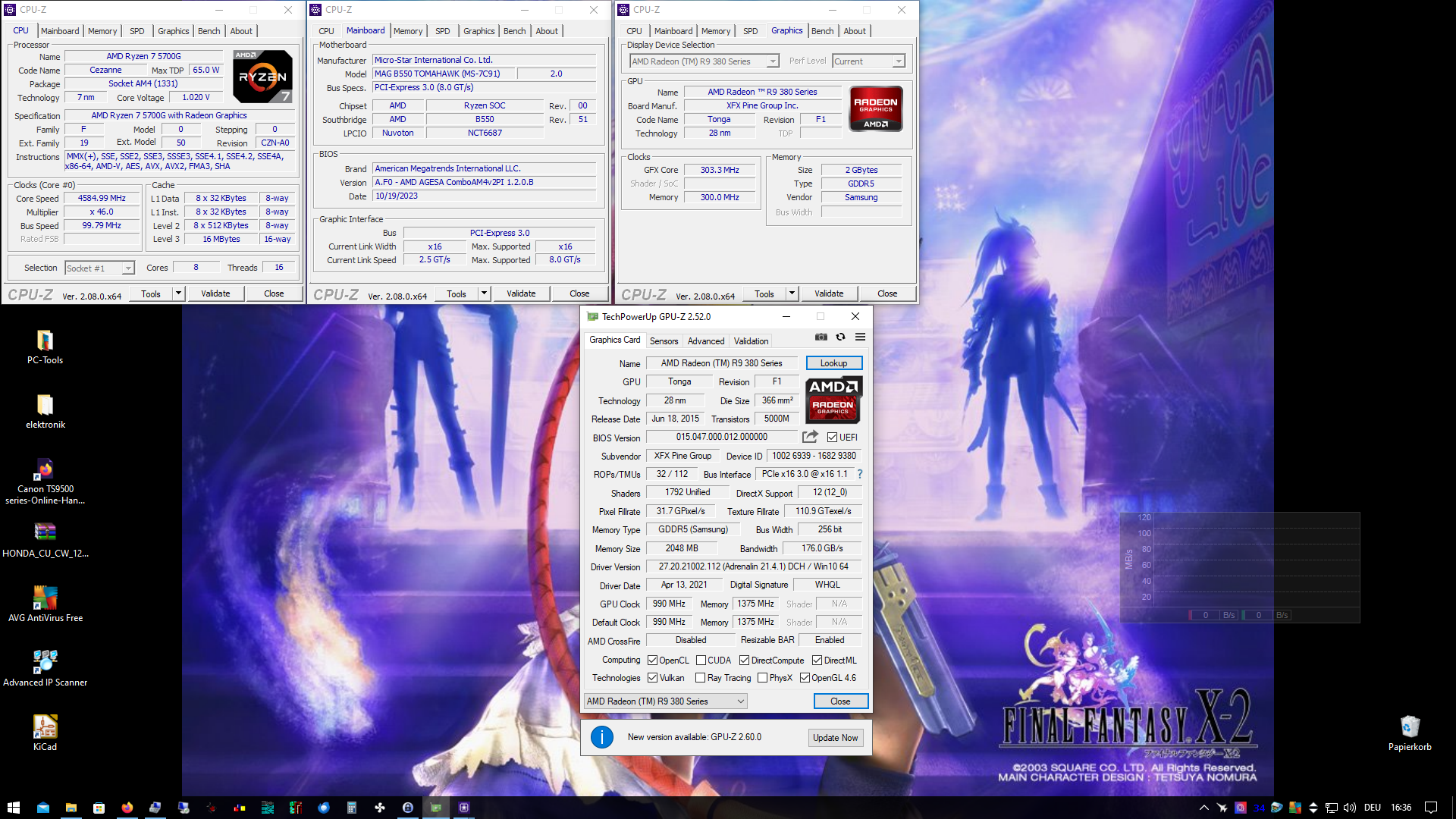This screenshot has width=1456, height=819.
Task: Open the GPU-Z hamburger menu
Action: [x=860, y=337]
